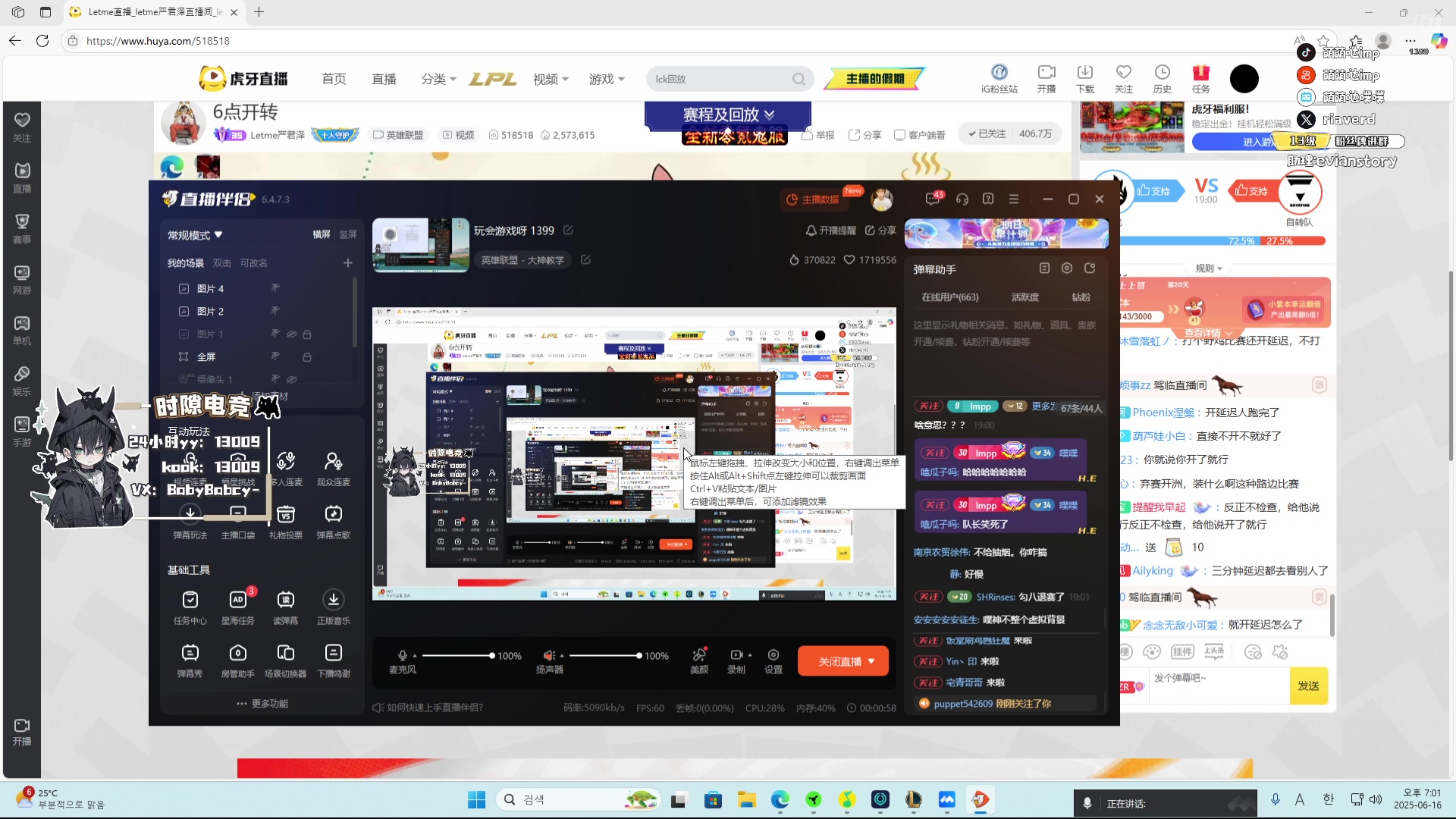Open 弹幕点歌 danmaku song request
The image size is (1456, 819).
pyautogui.click(x=334, y=522)
